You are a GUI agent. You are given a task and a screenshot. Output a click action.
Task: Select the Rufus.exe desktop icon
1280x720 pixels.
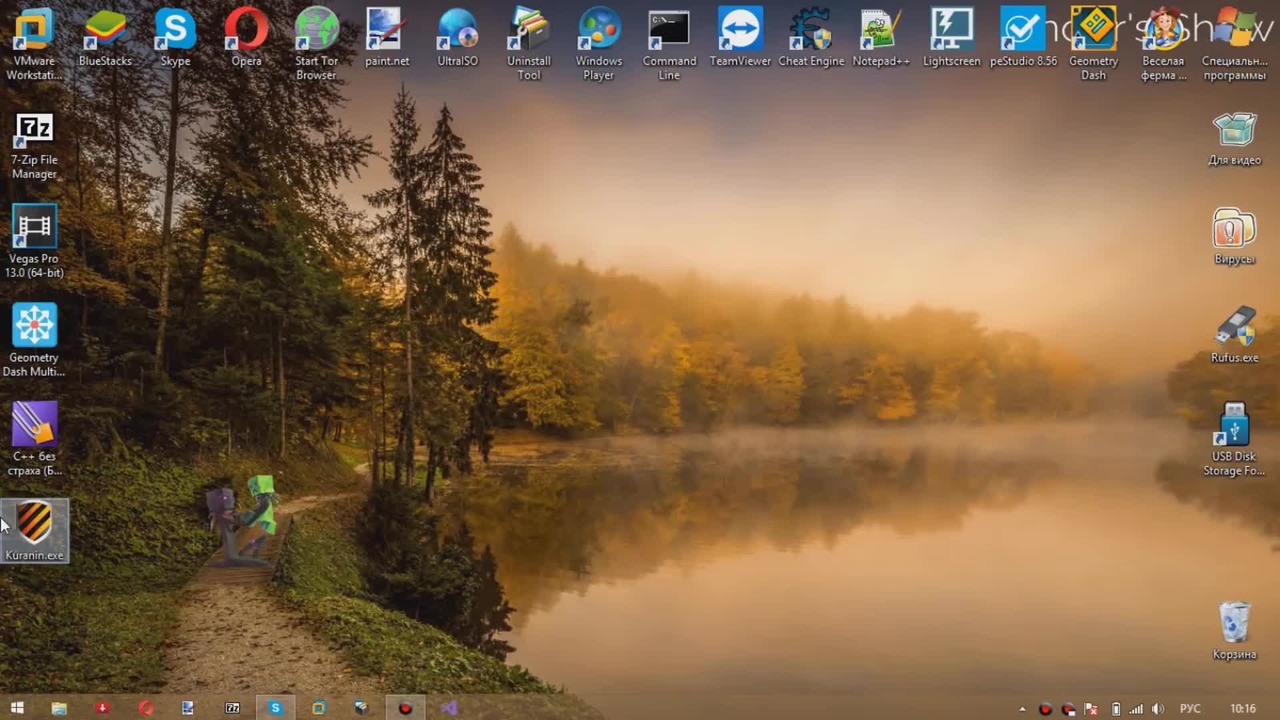[1234, 334]
